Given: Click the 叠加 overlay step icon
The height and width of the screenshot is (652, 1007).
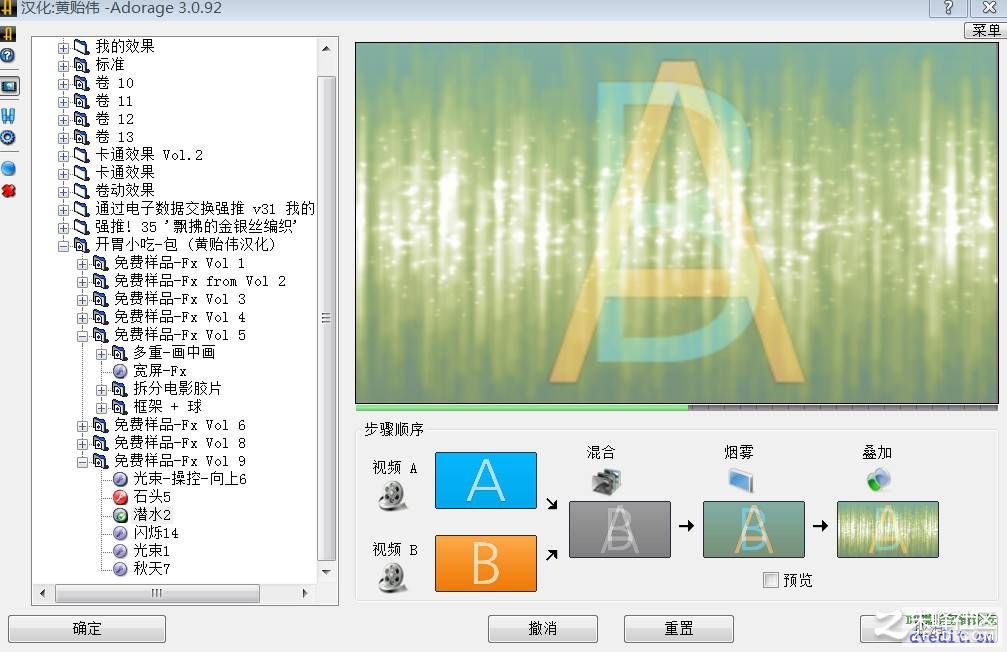Looking at the screenshot, I should pyautogui.click(x=878, y=480).
